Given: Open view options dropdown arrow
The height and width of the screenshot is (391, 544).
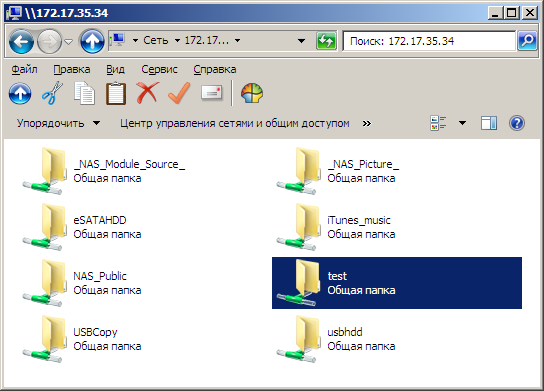Looking at the screenshot, I should click(x=462, y=123).
